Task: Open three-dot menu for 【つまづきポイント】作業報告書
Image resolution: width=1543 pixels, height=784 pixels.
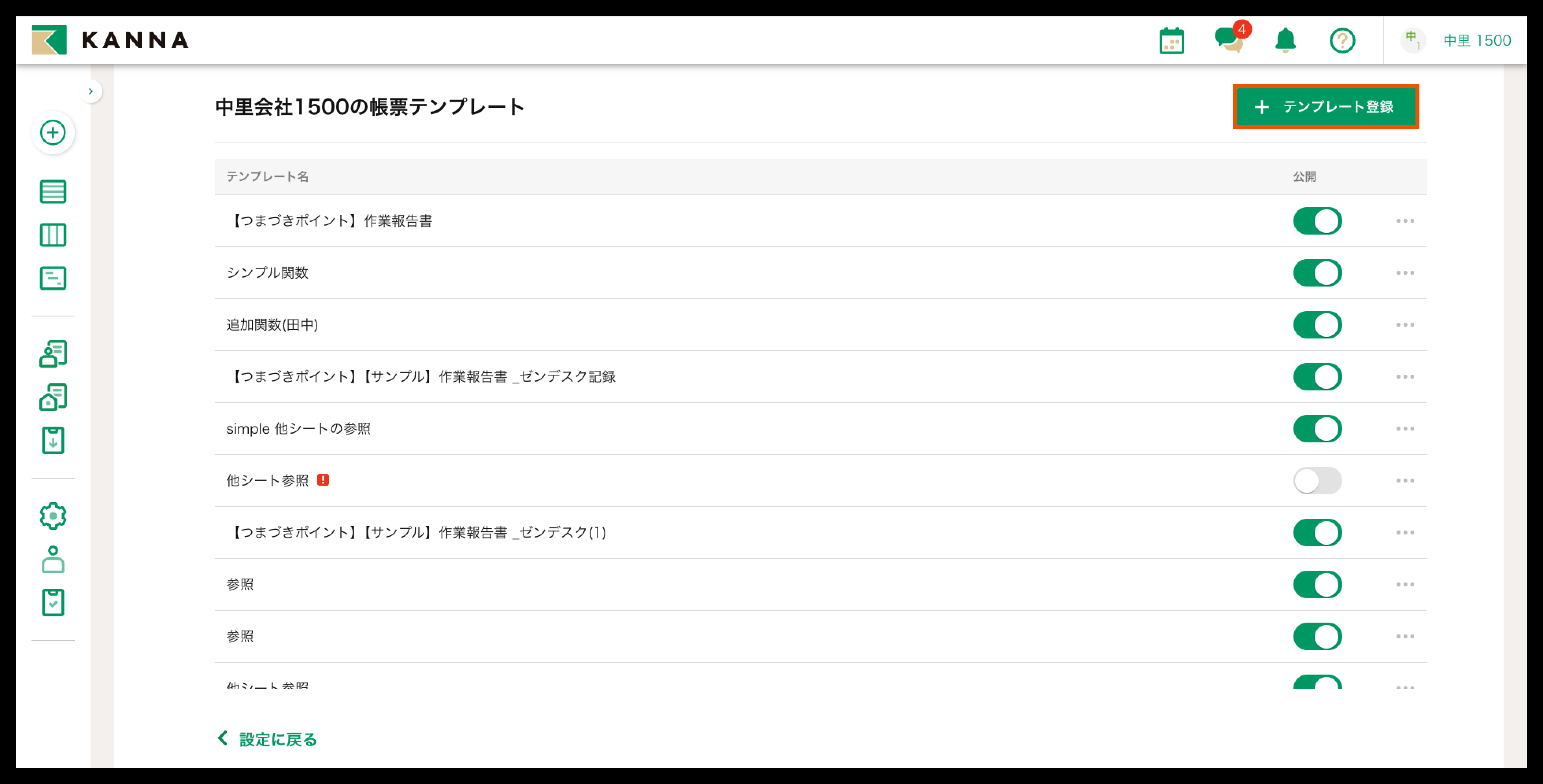Action: click(x=1404, y=221)
